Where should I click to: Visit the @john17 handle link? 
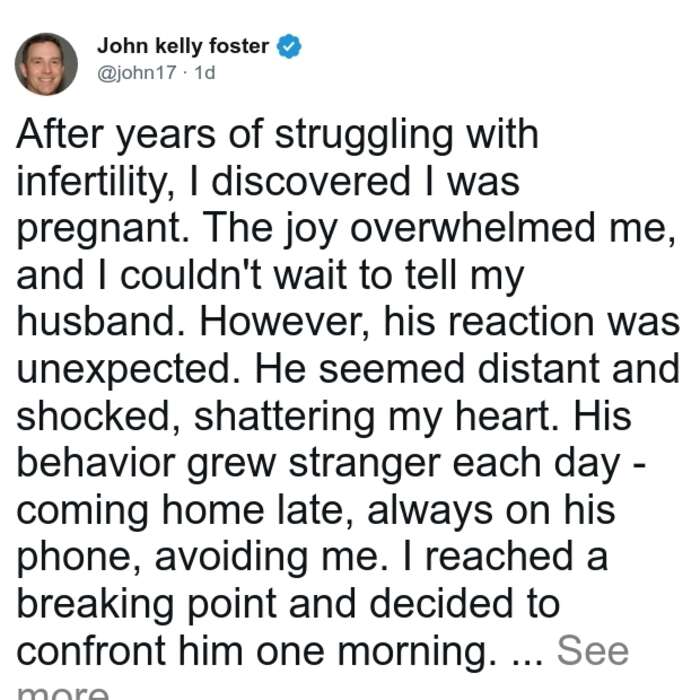(x=137, y=72)
